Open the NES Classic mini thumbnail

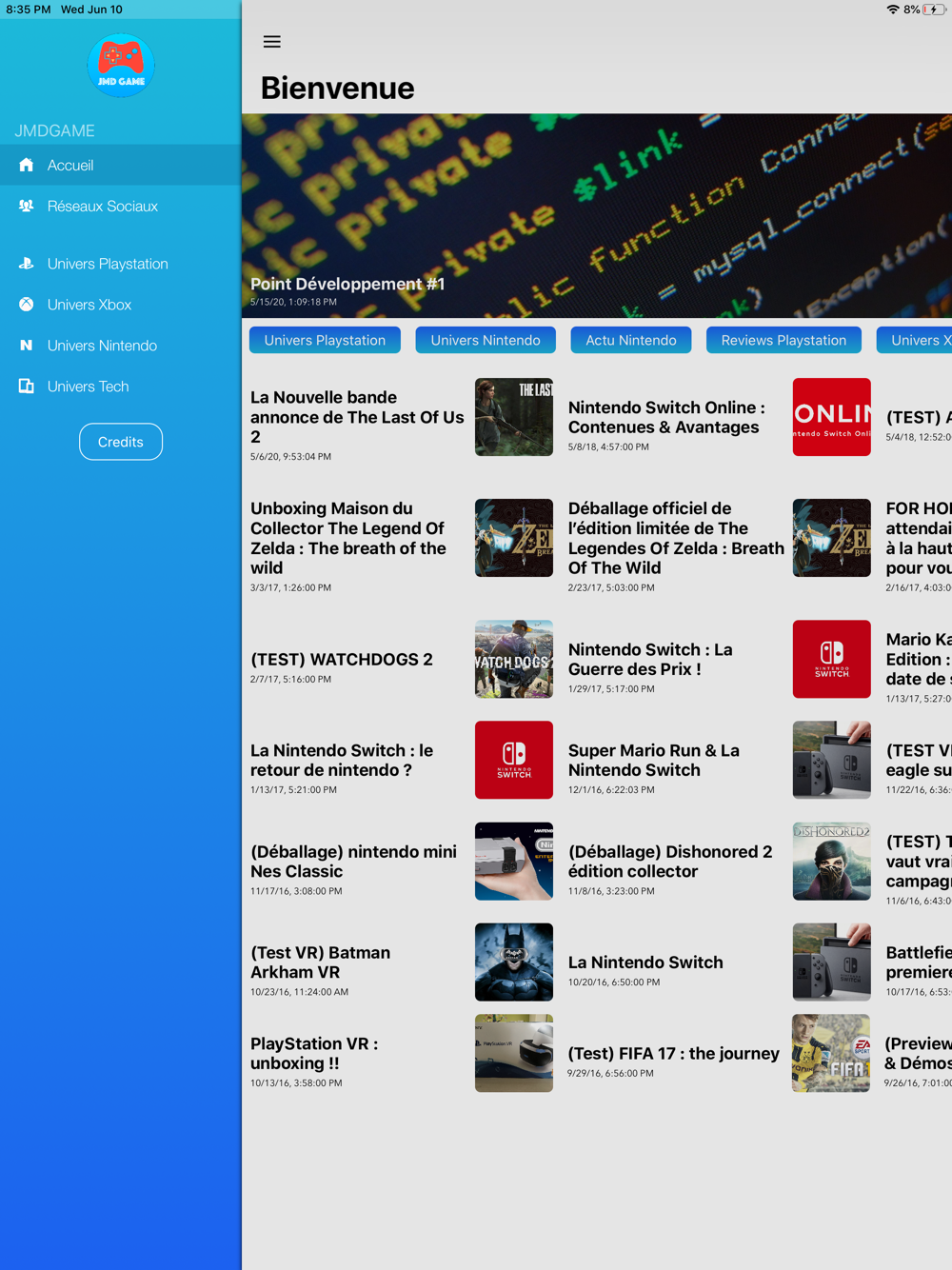pos(514,862)
